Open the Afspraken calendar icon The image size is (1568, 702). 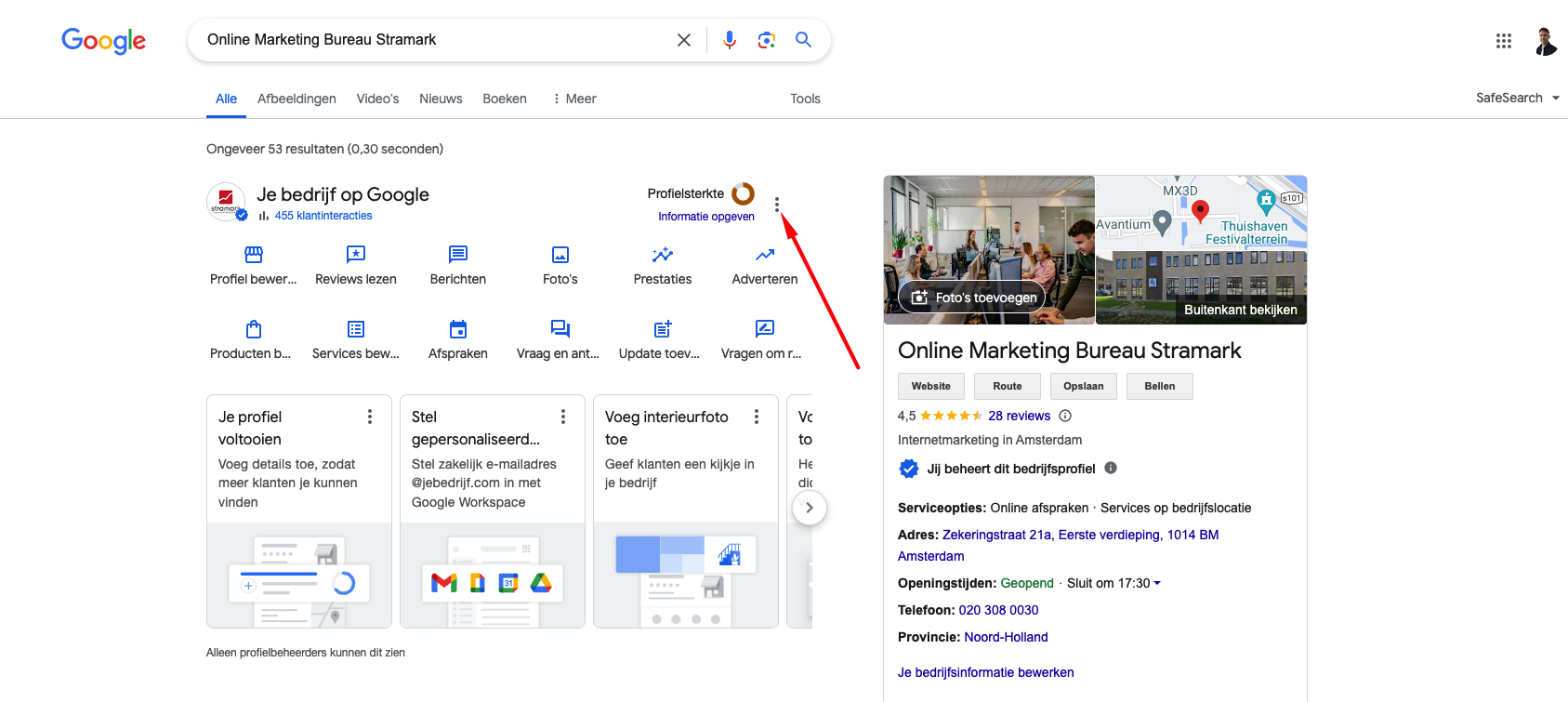point(458,329)
